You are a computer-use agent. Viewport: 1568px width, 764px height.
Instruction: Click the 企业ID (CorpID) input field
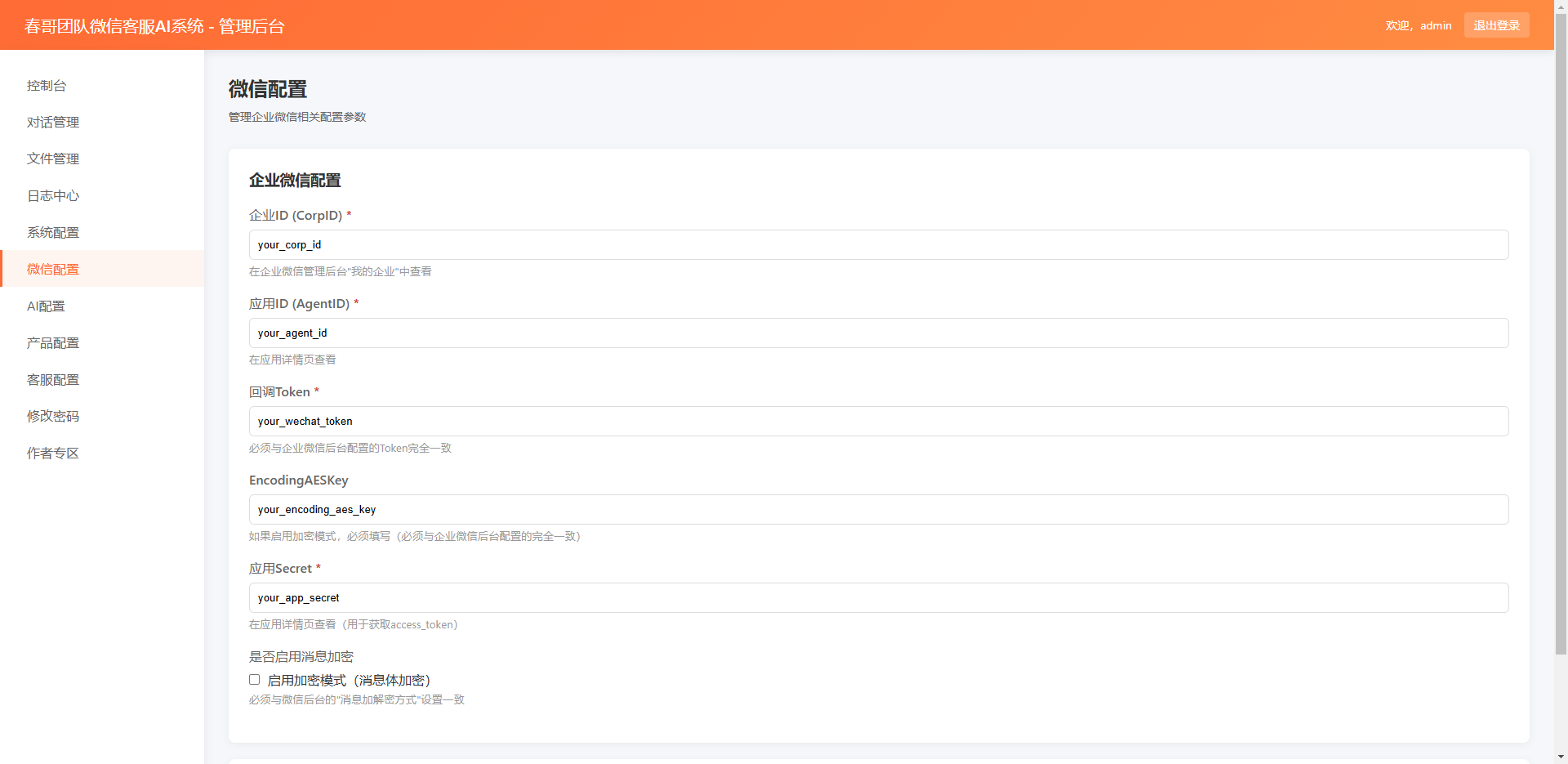point(878,245)
